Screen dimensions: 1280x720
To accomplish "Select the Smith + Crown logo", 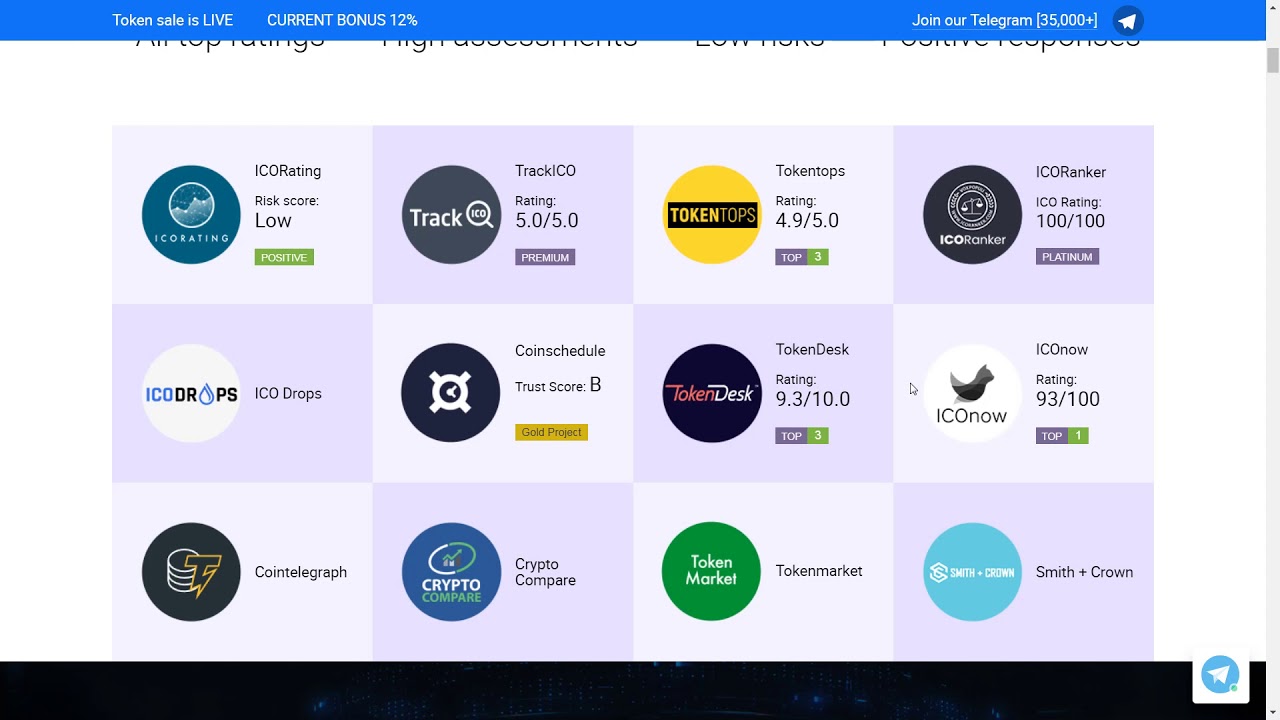I will pos(972,572).
